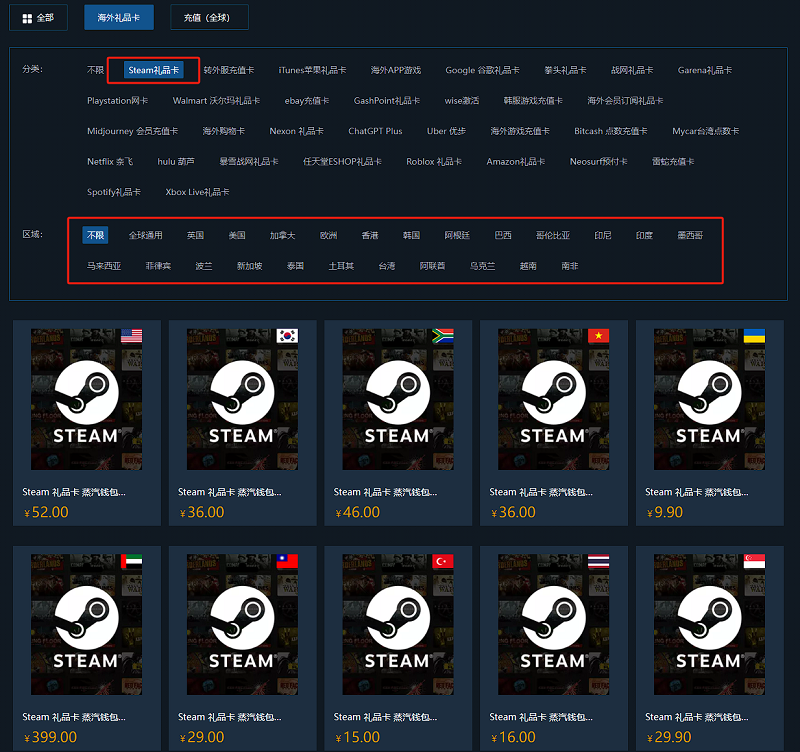800x752 pixels.
Task: Select the Amazon礼品卡 category
Action: point(516,162)
